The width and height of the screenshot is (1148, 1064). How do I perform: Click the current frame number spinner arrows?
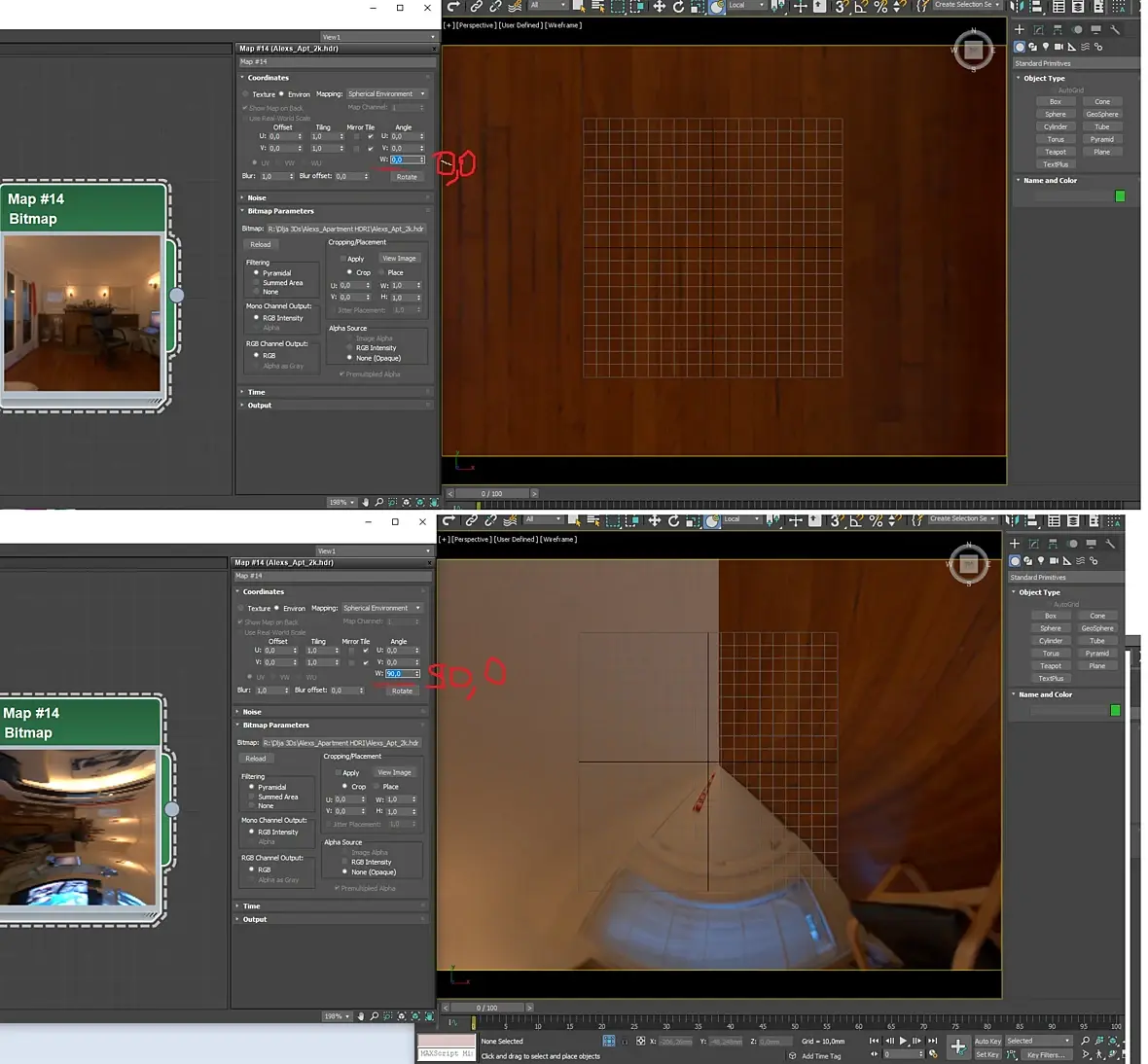[921, 1053]
